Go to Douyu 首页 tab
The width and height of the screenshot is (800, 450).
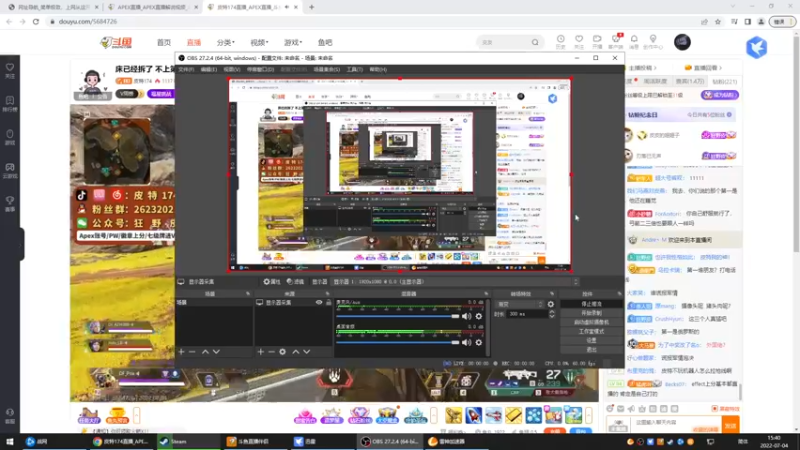(x=164, y=42)
